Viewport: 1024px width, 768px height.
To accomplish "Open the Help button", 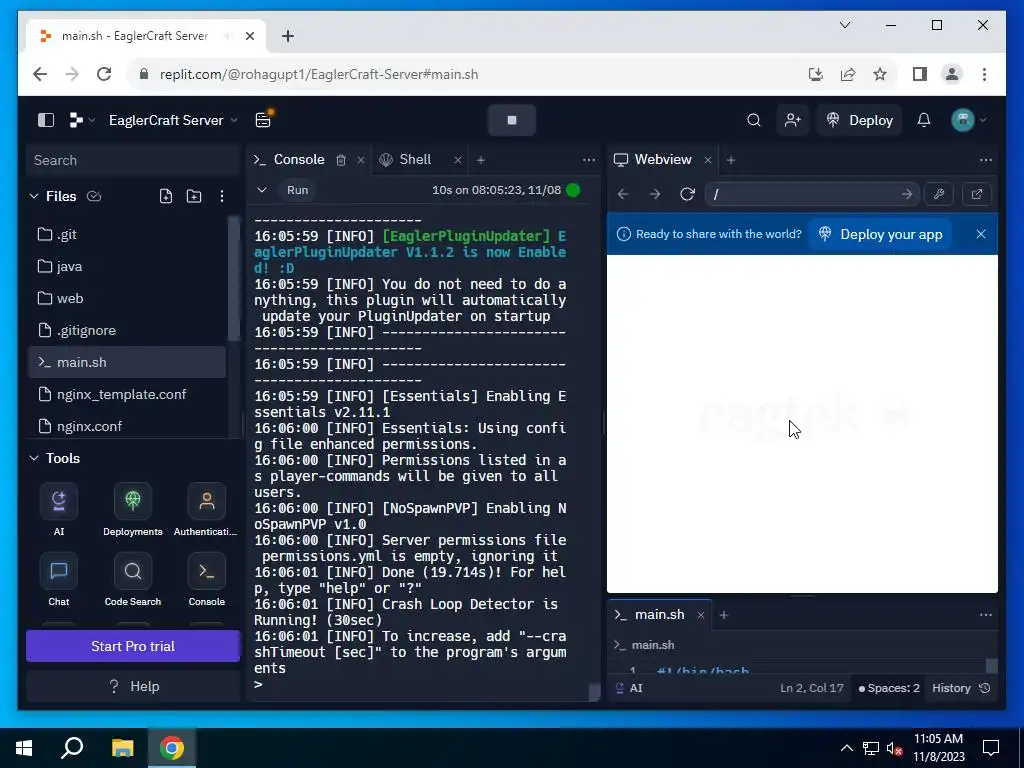I will [133, 686].
